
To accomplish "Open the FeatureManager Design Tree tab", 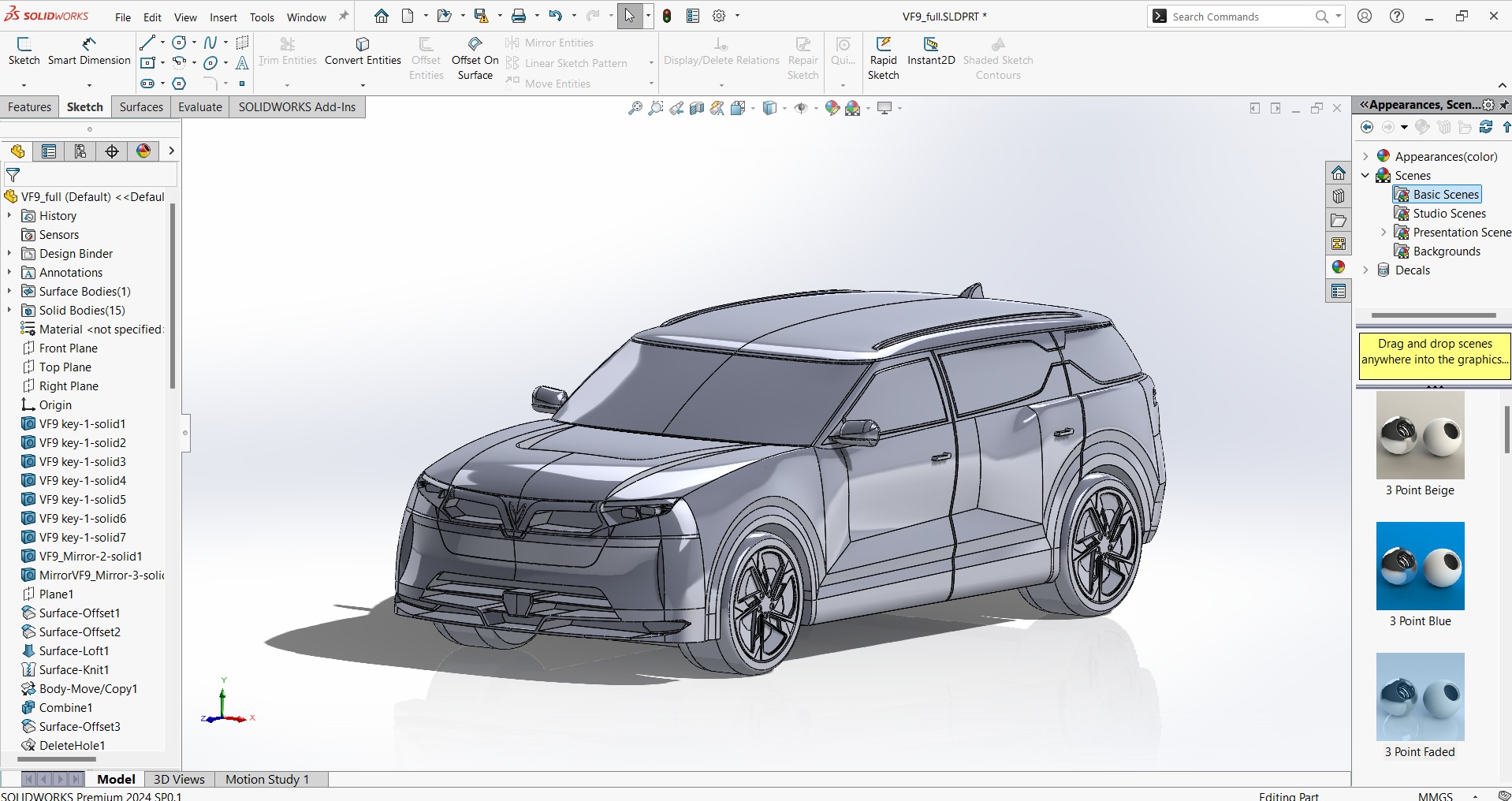I will point(17,151).
